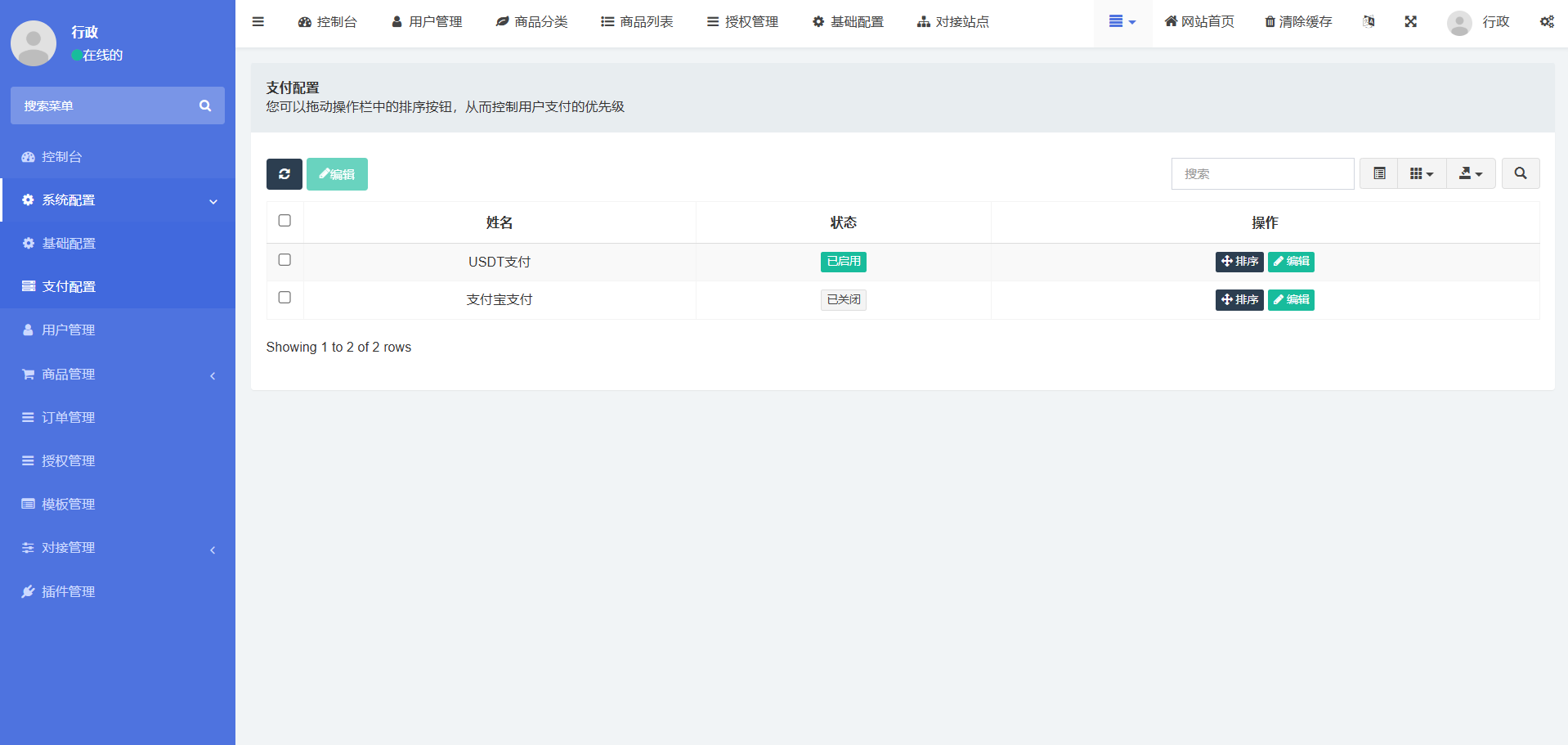Click the USDT支付 name cell
The height and width of the screenshot is (745, 1568).
point(500,262)
